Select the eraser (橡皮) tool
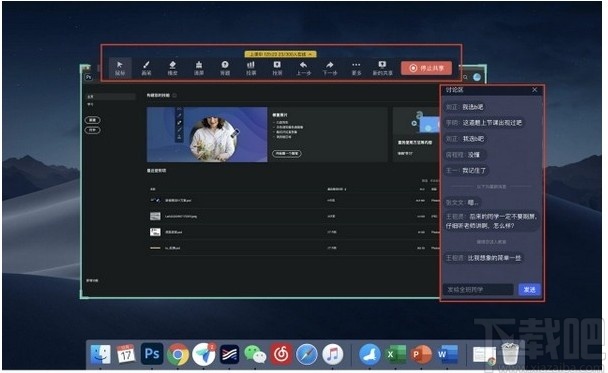Screen dimensions: 608x373 click(x=173, y=68)
